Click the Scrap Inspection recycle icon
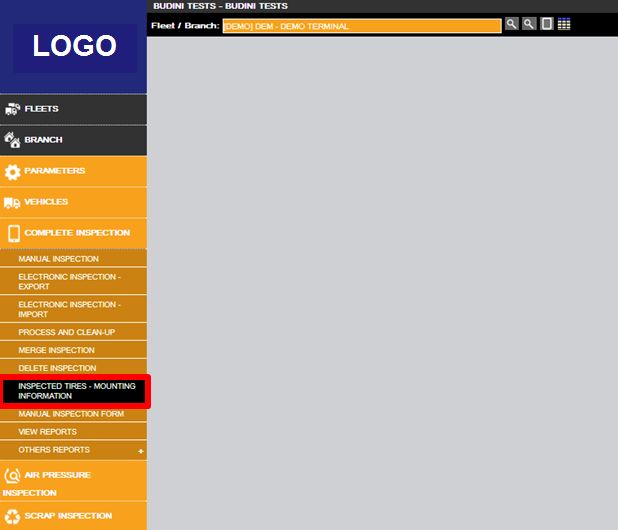The height and width of the screenshot is (530, 618). click(12, 516)
